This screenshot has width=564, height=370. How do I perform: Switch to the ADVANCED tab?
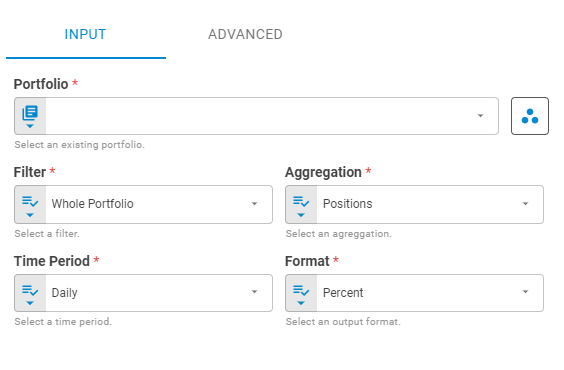(x=245, y=35)
